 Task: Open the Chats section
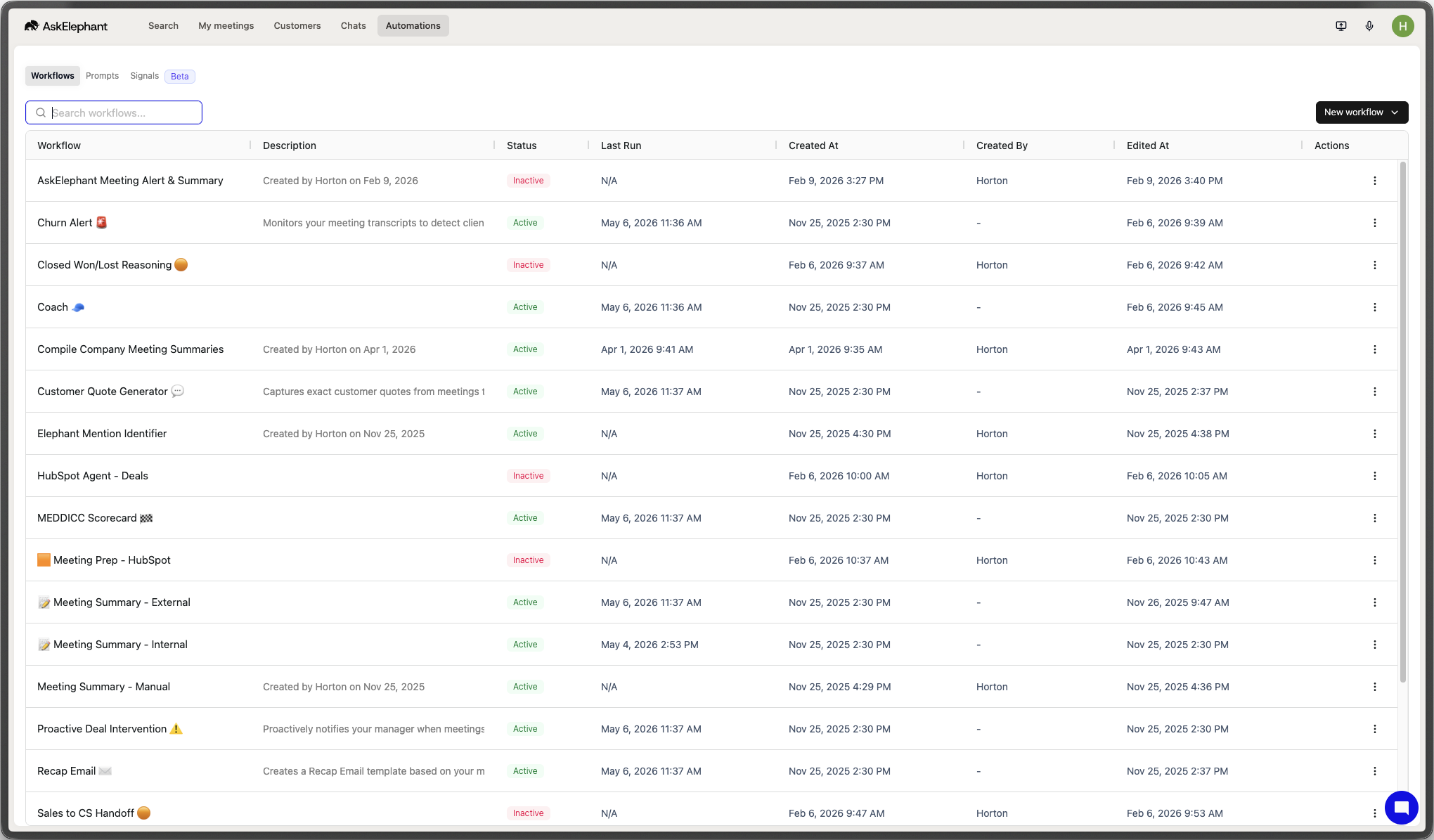point(354,26)
